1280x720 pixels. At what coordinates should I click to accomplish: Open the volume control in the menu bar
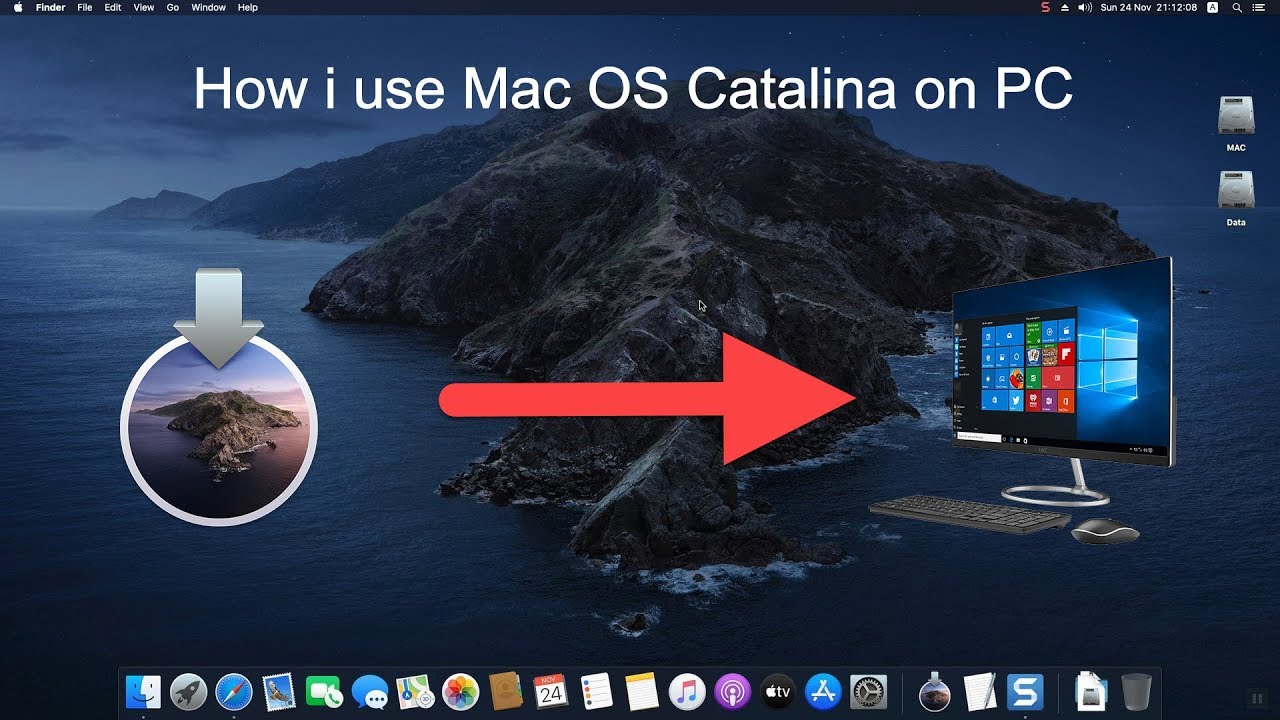pos(1085,7)
